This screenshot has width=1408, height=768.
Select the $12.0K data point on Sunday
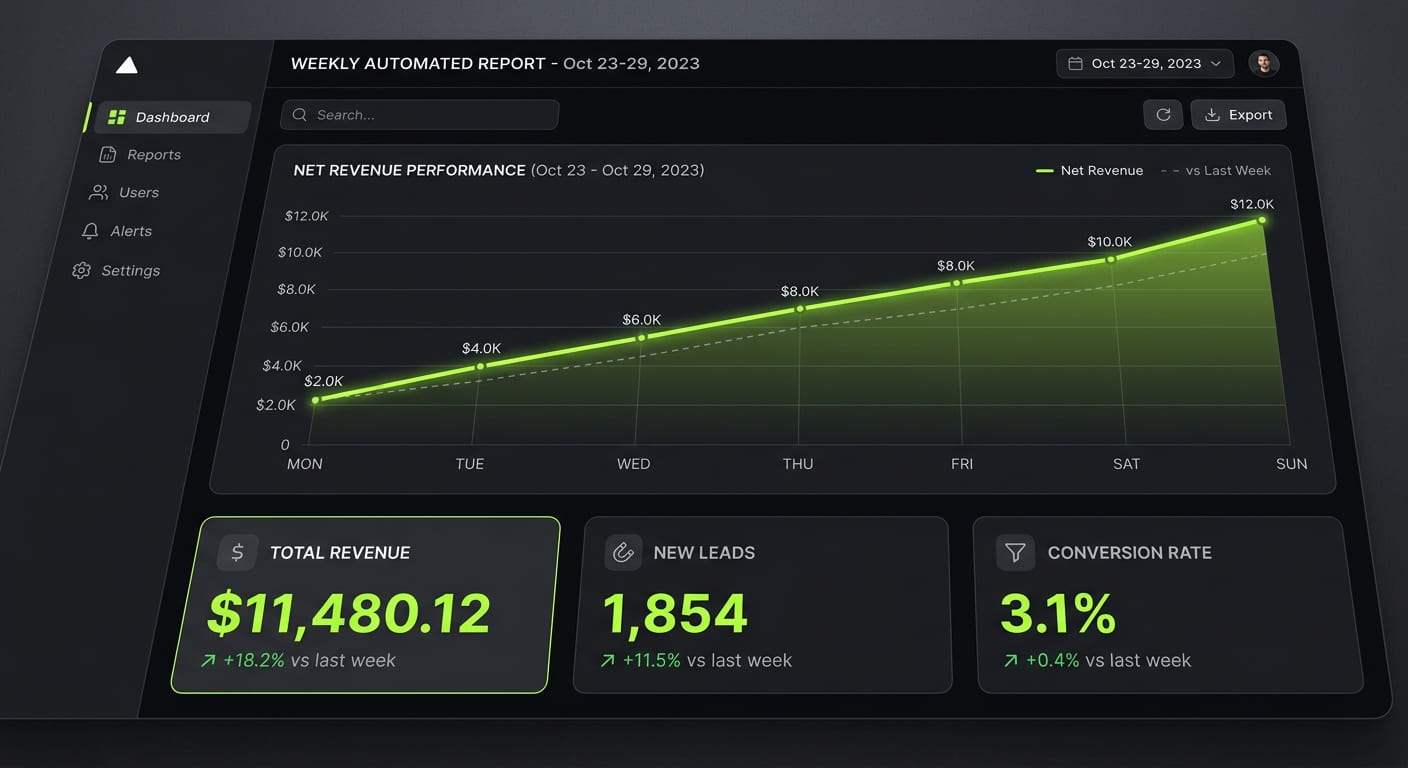(x=1262, y=221)
